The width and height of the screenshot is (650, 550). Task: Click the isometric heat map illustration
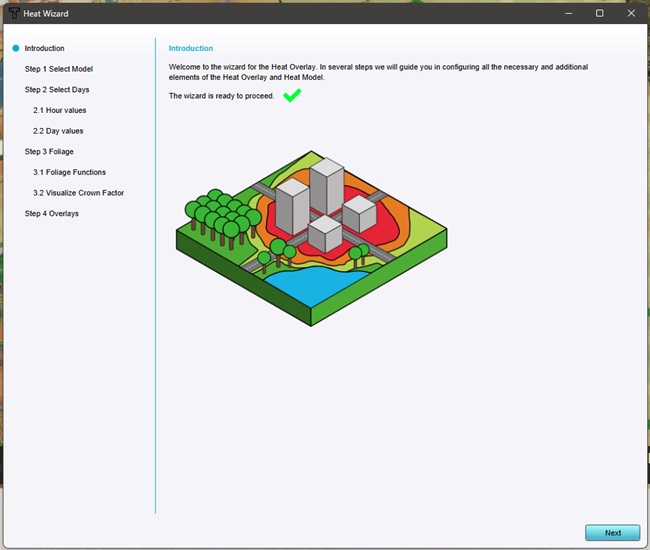coord(312,238)
